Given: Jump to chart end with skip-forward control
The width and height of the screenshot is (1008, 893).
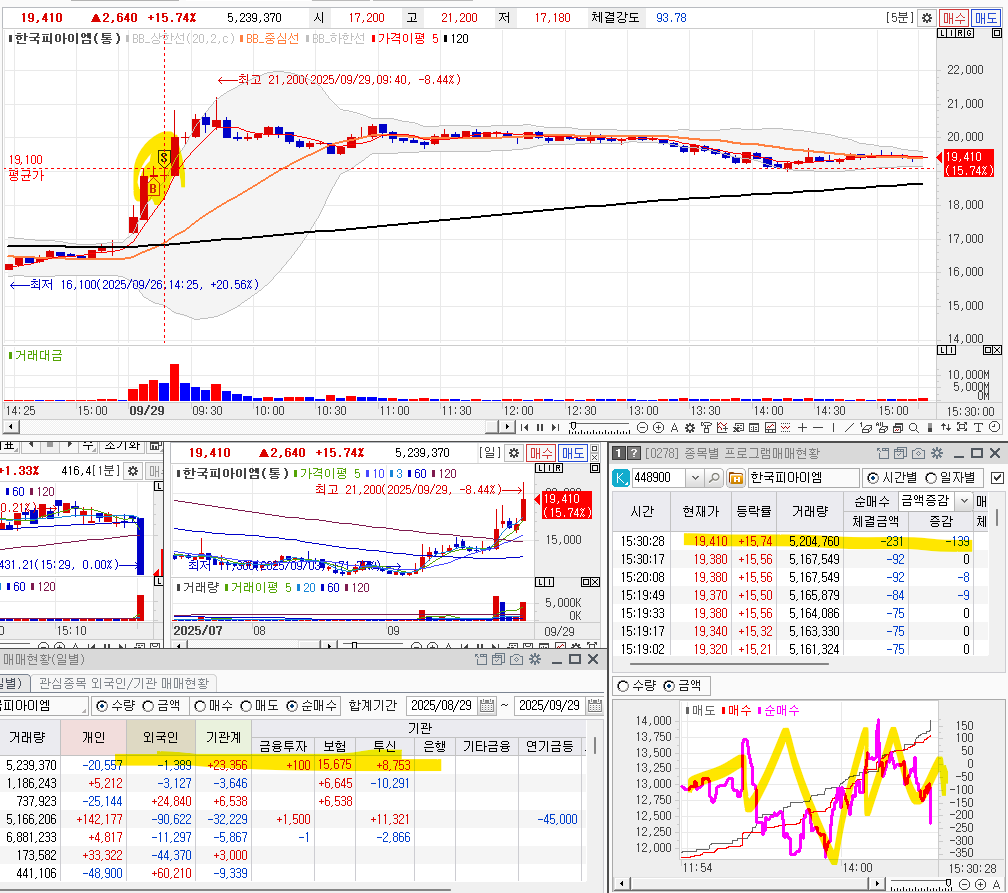Looking at the screenshot, I should click(555, 428).
